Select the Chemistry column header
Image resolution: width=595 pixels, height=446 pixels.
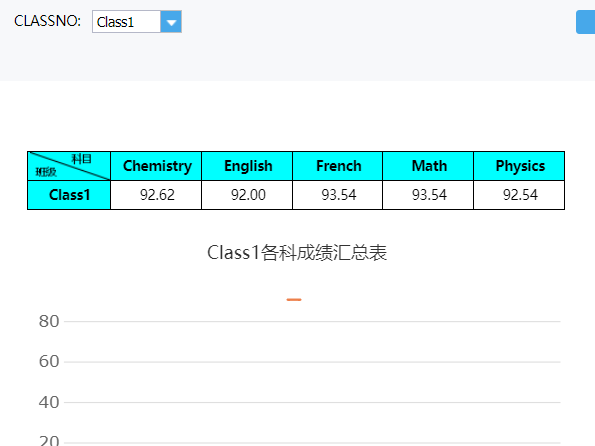pos(156,166)
